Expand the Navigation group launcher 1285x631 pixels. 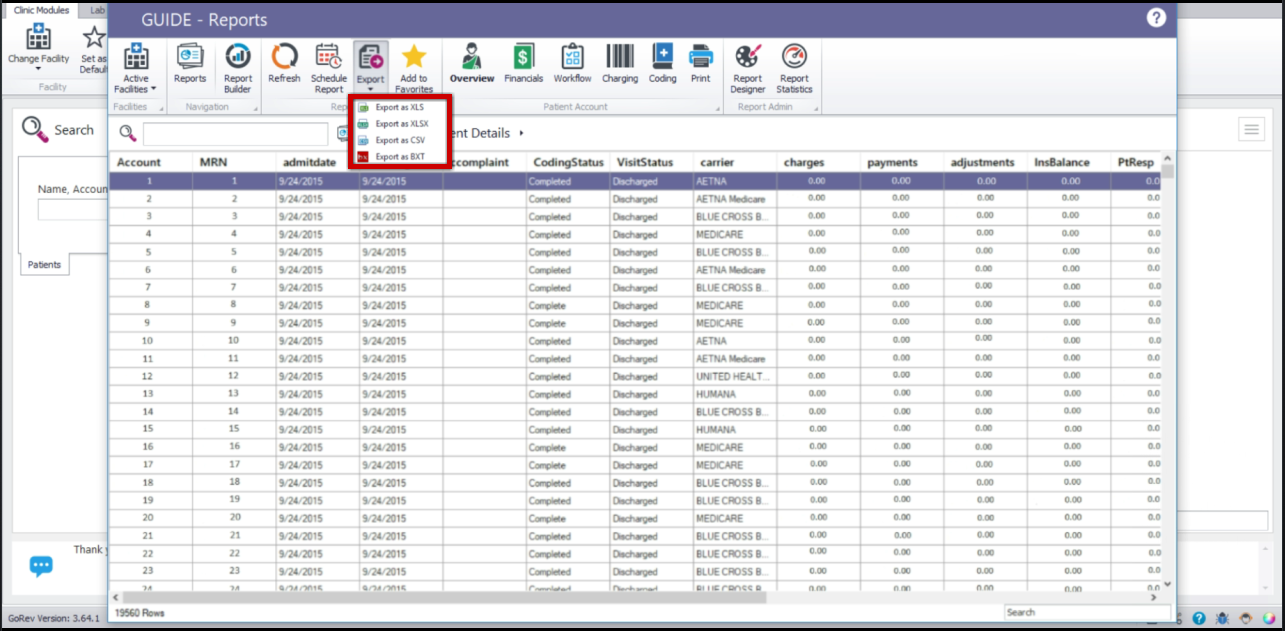coord(255,107)
